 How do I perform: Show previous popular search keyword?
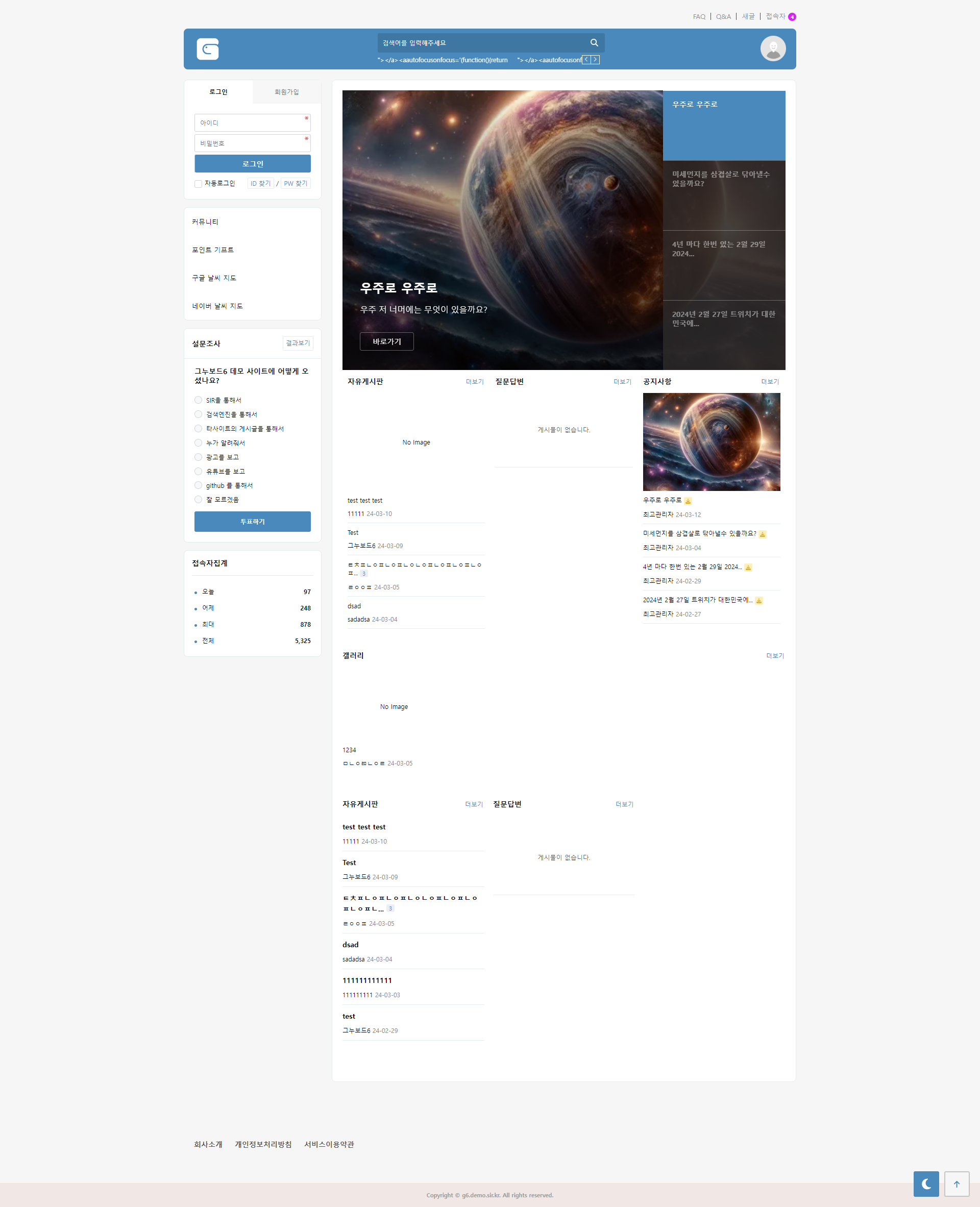(586, 60)
